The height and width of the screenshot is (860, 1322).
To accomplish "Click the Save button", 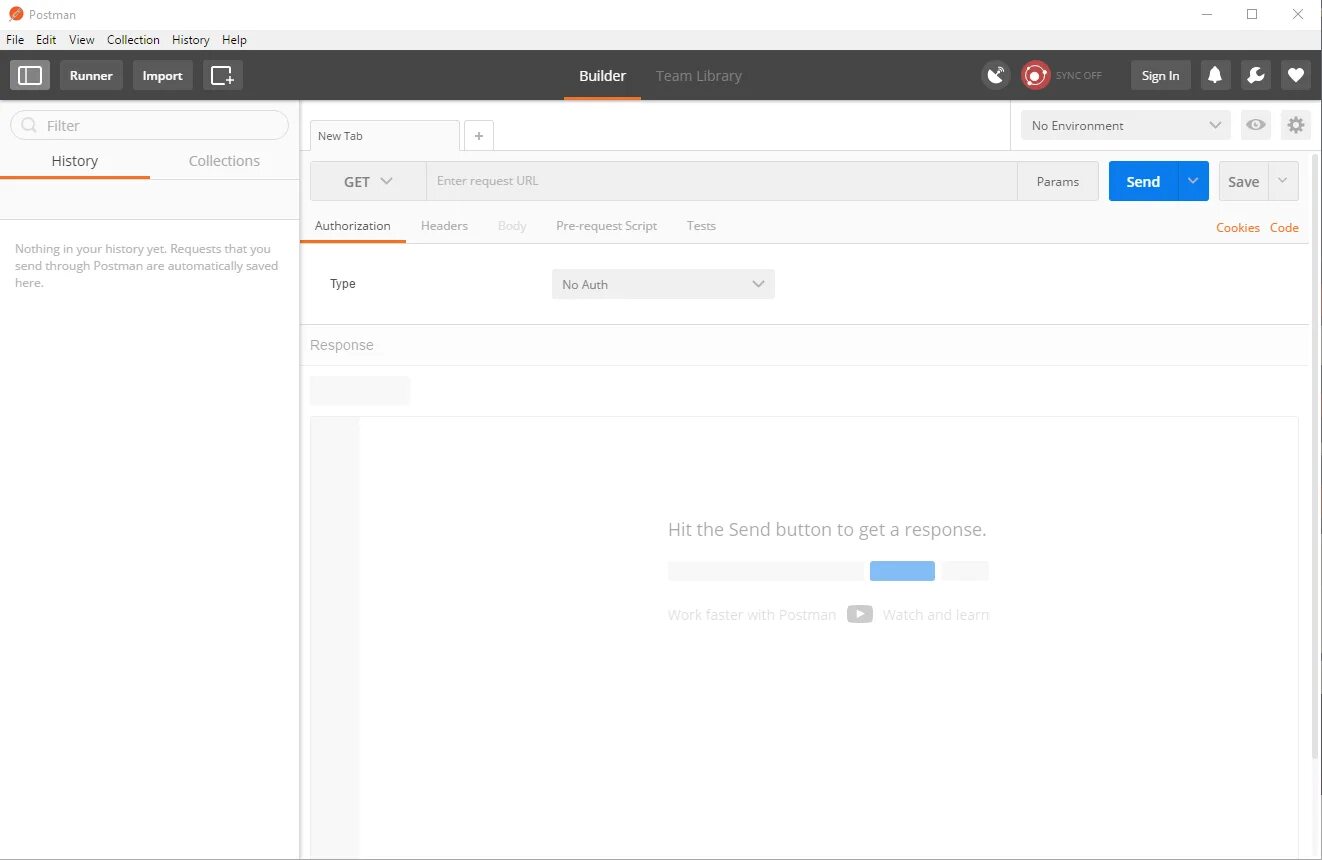I will click(x=1243, y=181).
